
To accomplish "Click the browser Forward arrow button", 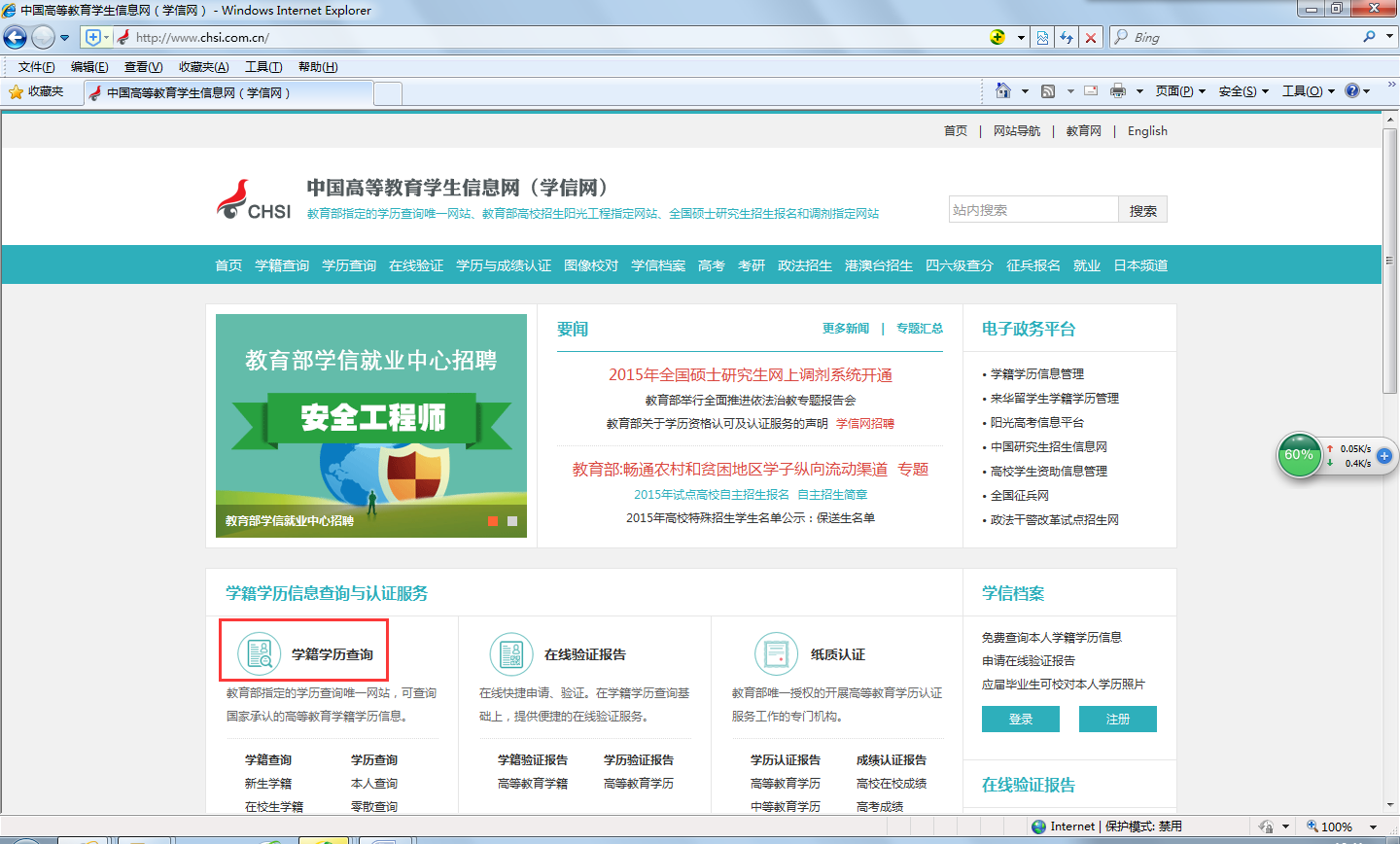I will click(43, 37).
